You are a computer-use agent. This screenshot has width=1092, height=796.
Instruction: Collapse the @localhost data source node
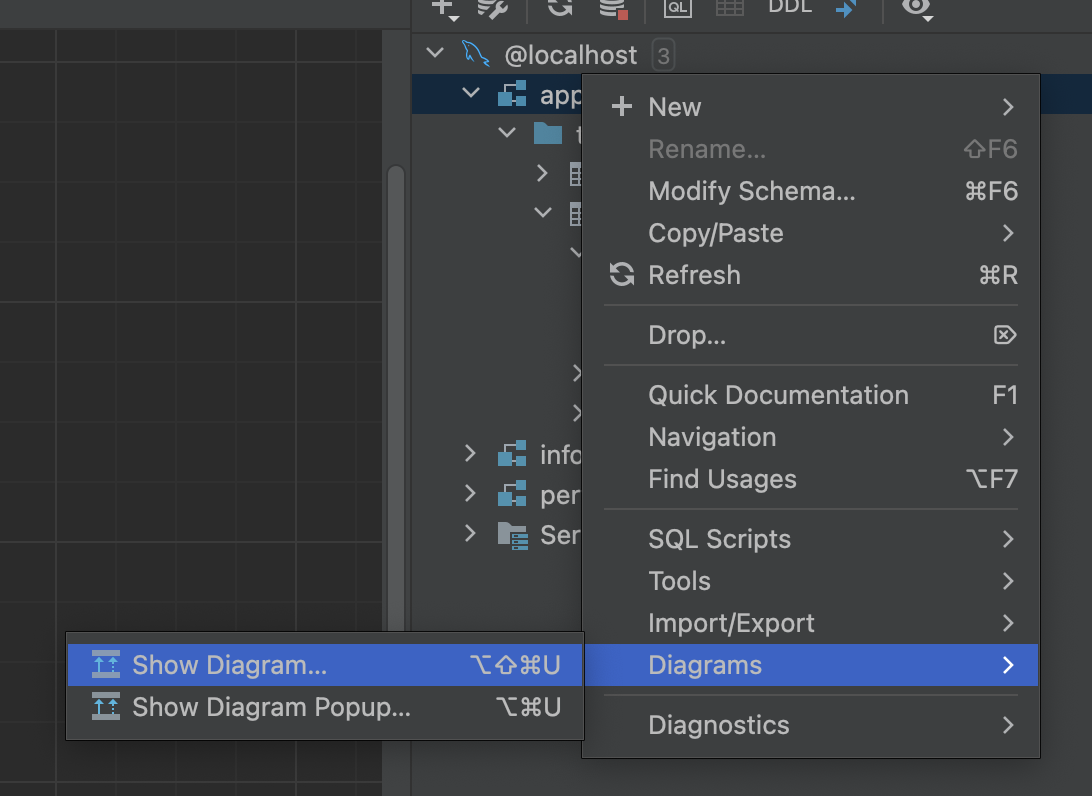coord(435,53)
